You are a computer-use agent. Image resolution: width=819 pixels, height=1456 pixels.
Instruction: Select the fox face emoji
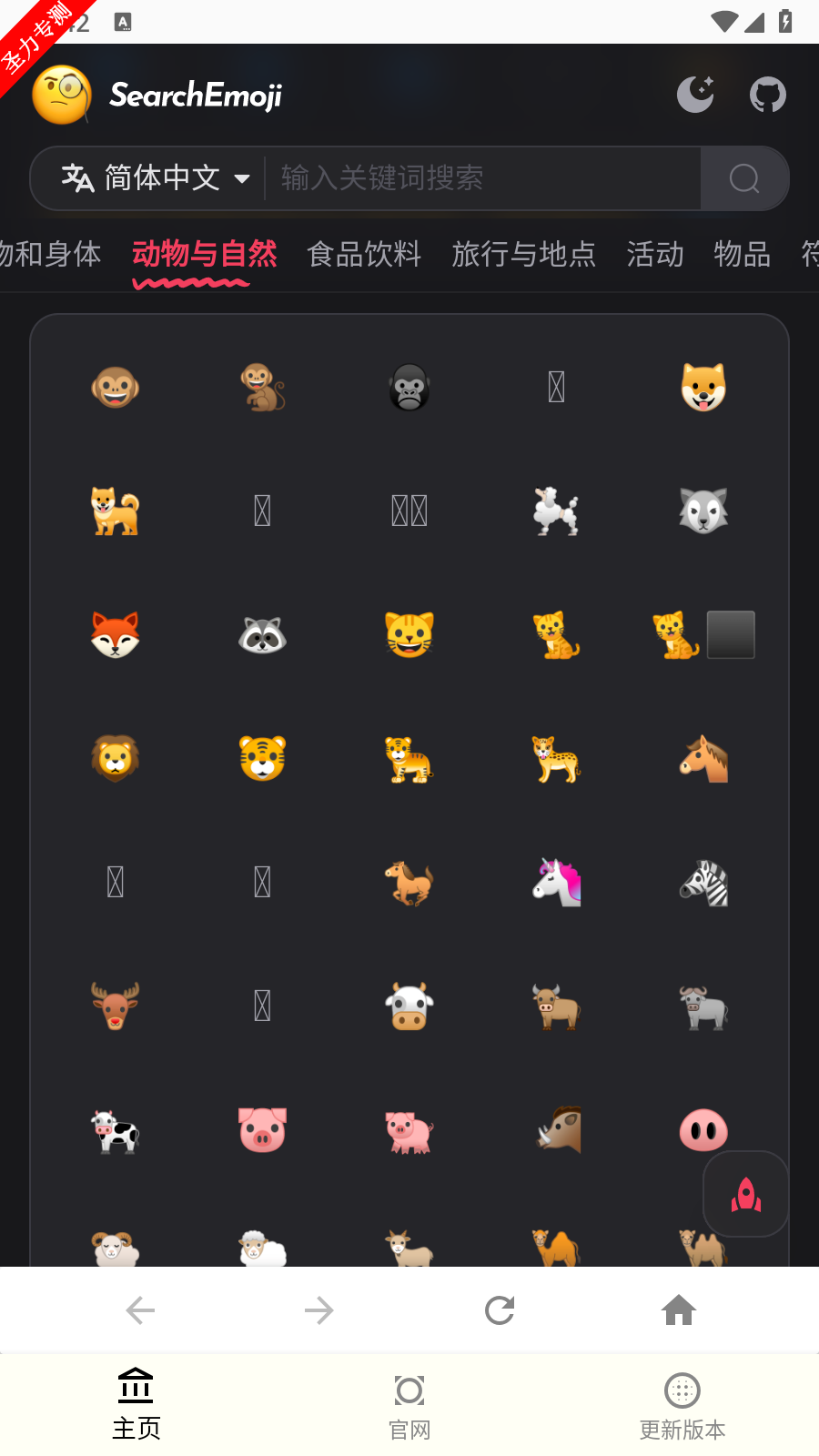(116, 634)
